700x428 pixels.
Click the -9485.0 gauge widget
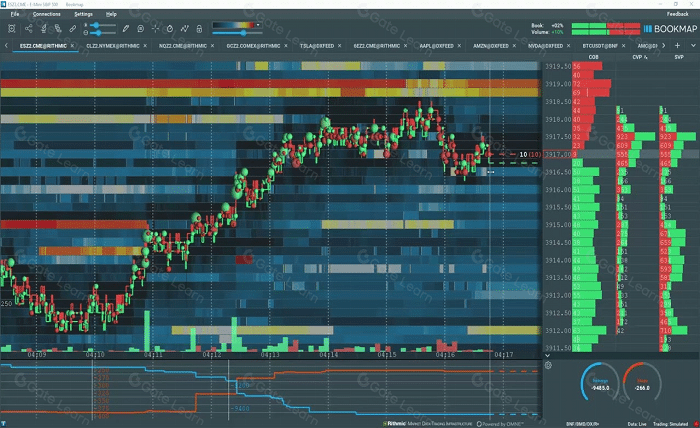[600, 383]
